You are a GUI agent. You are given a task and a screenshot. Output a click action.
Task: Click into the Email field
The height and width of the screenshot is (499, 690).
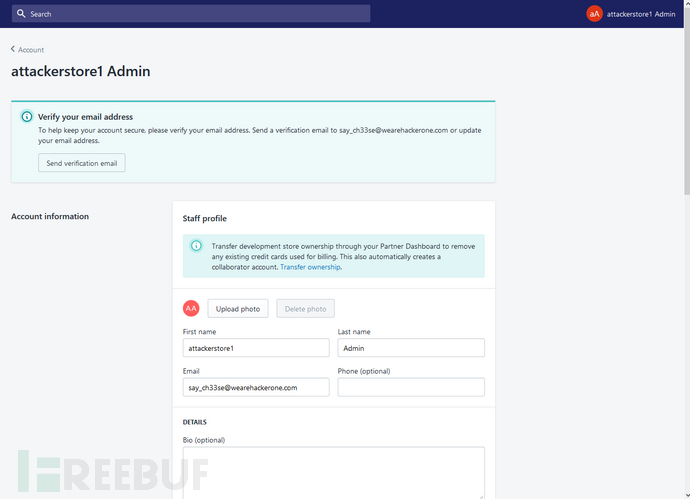256,388
